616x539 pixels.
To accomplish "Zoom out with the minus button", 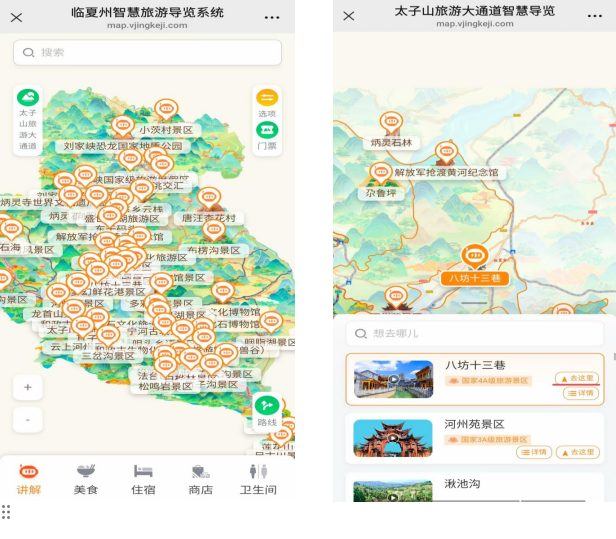I will point(28,420).
